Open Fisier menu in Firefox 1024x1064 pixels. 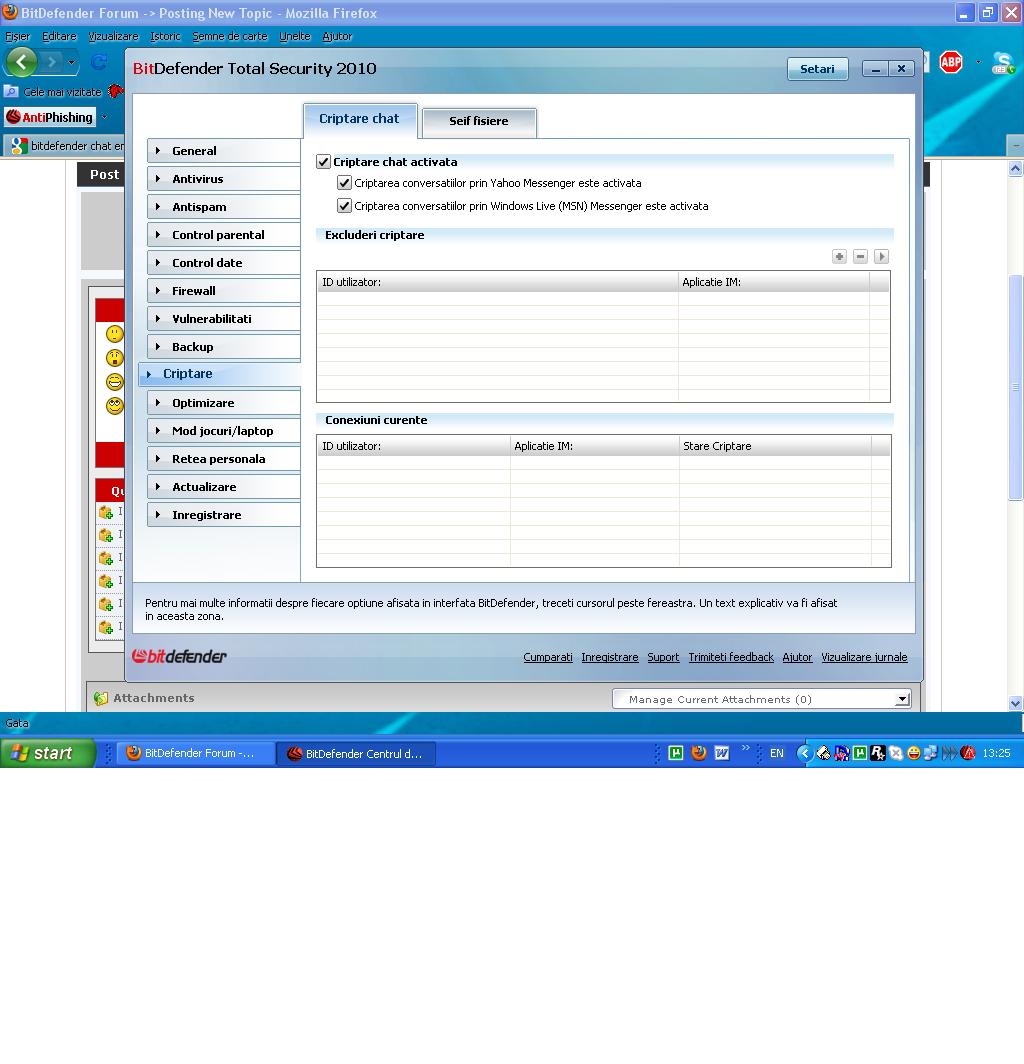tap(18, 37)
